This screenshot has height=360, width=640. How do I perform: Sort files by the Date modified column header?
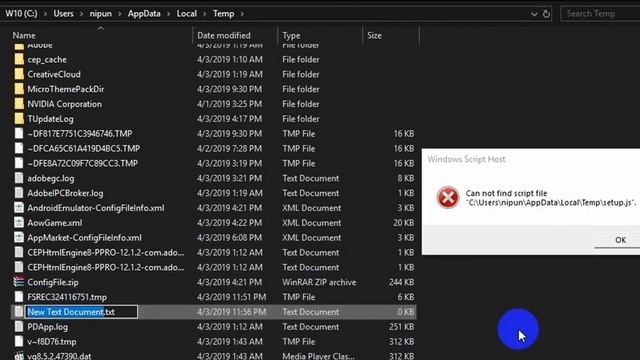click(224, 36)
